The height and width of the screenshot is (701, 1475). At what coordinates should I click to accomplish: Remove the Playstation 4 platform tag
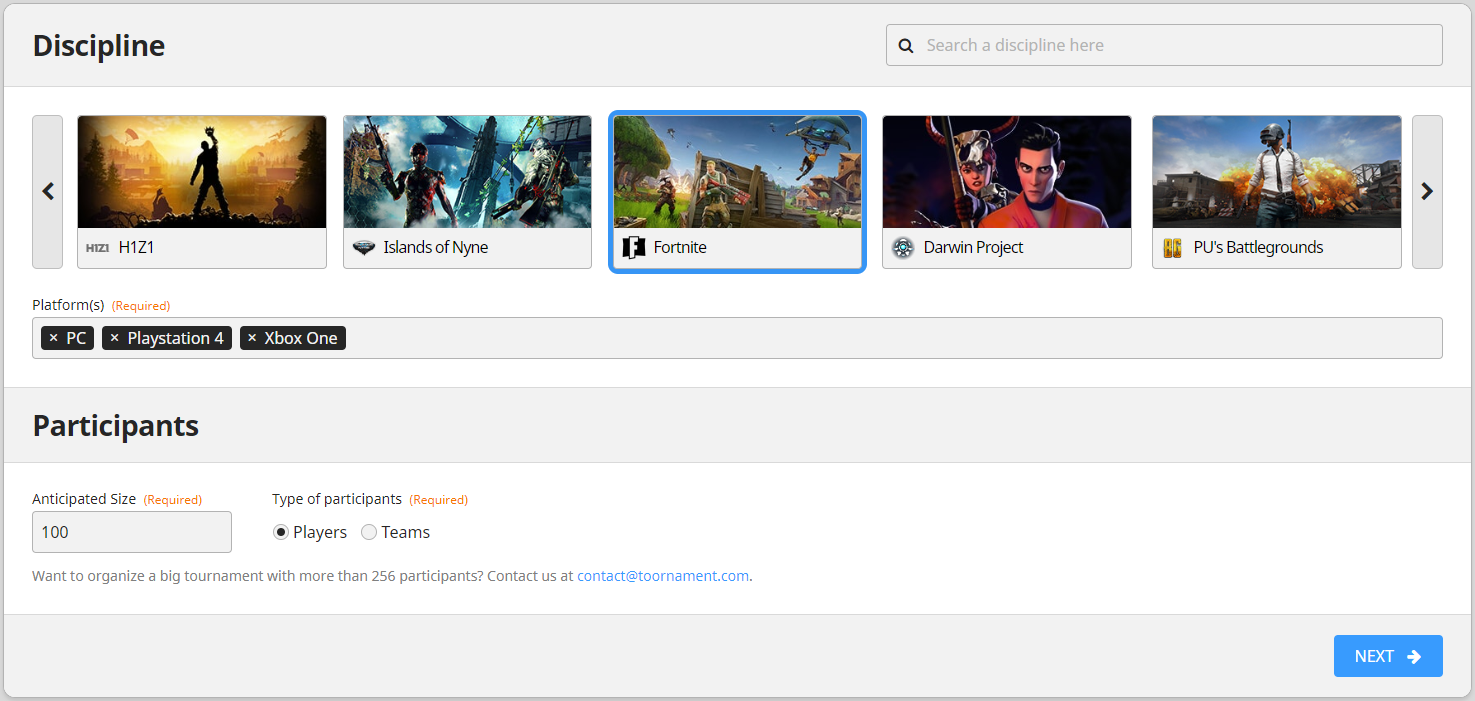click(x=114, y=338)
